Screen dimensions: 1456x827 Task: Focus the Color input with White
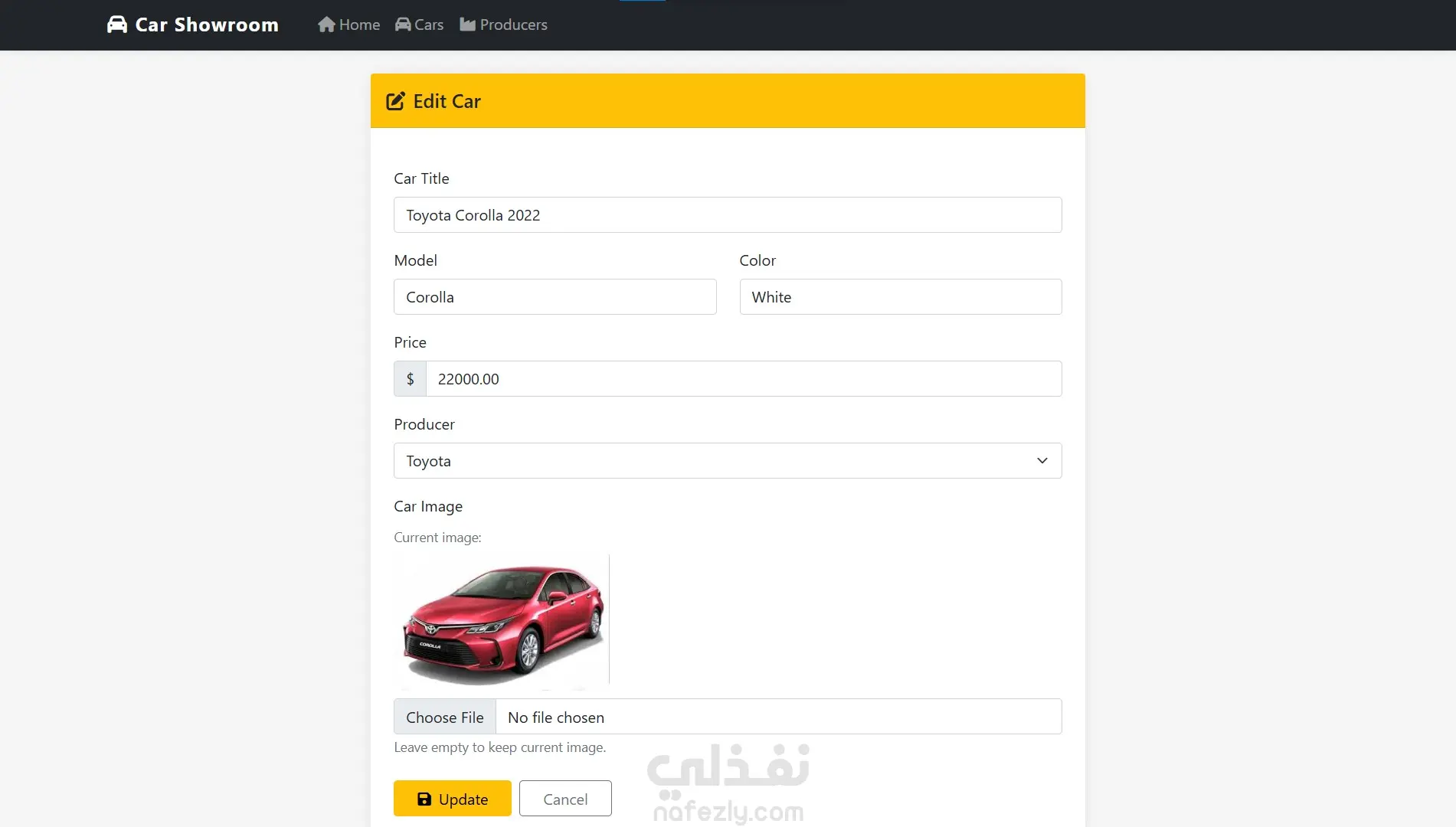pyautogui.click(x=901, y=297)
